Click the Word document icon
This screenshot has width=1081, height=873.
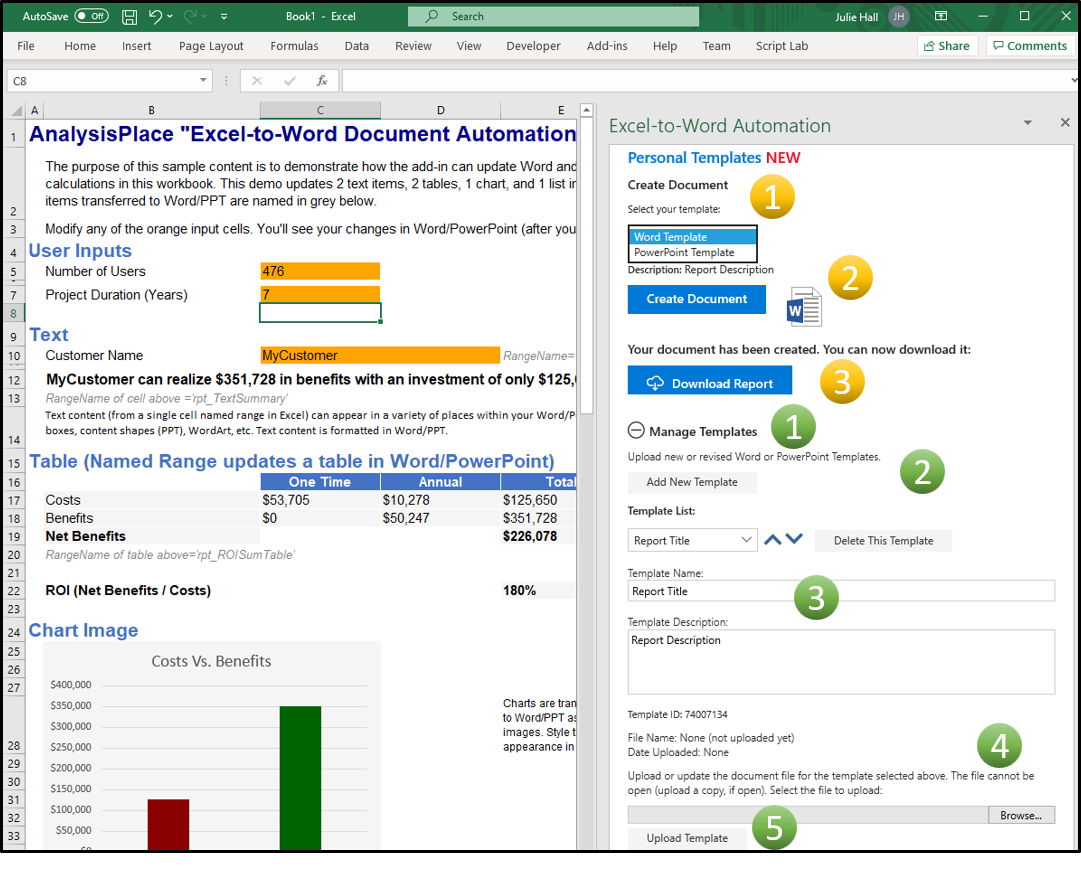click(x=804, y=307)
